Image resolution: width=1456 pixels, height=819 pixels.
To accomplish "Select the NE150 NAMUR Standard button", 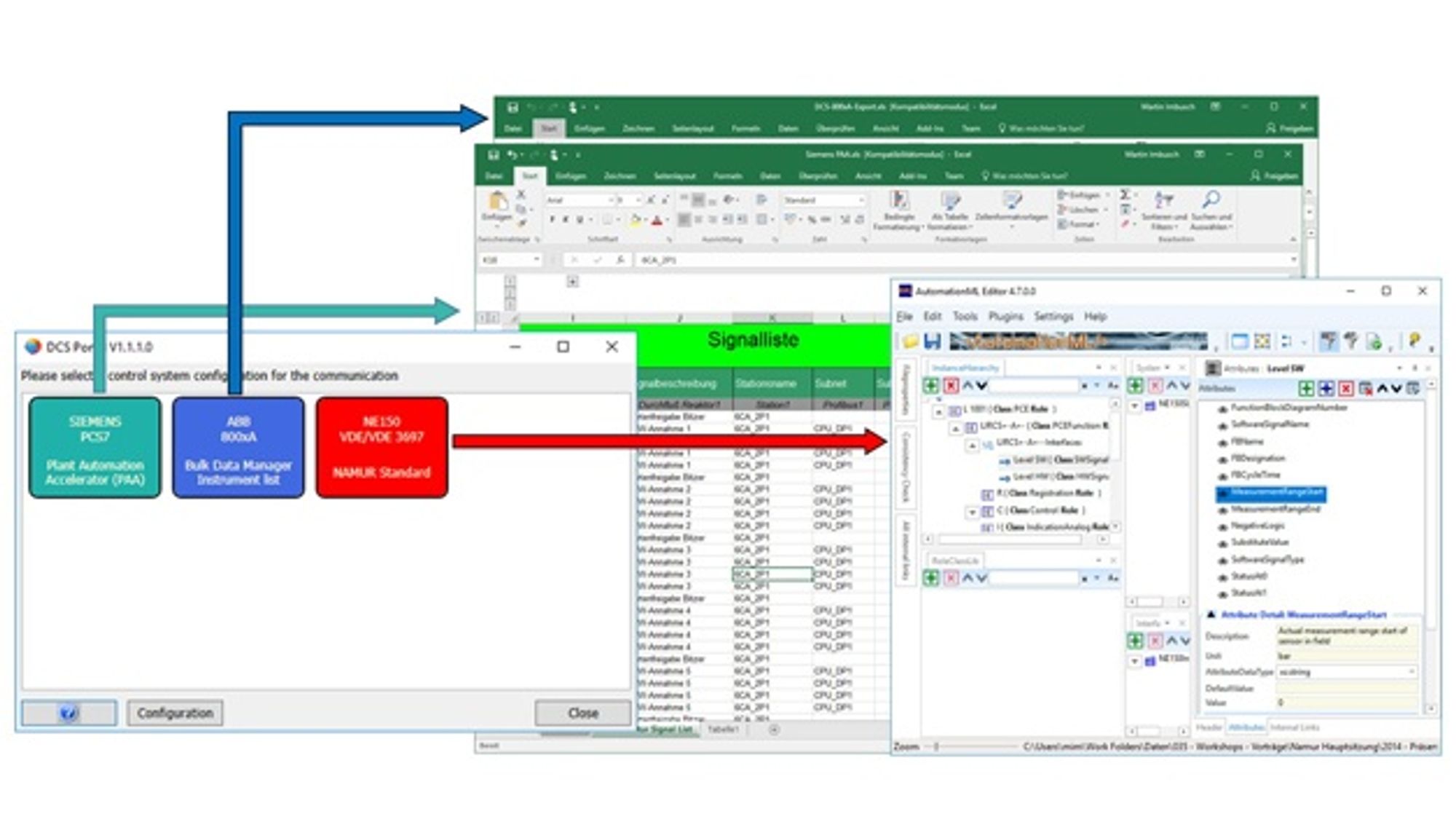I will pos(382,448).
